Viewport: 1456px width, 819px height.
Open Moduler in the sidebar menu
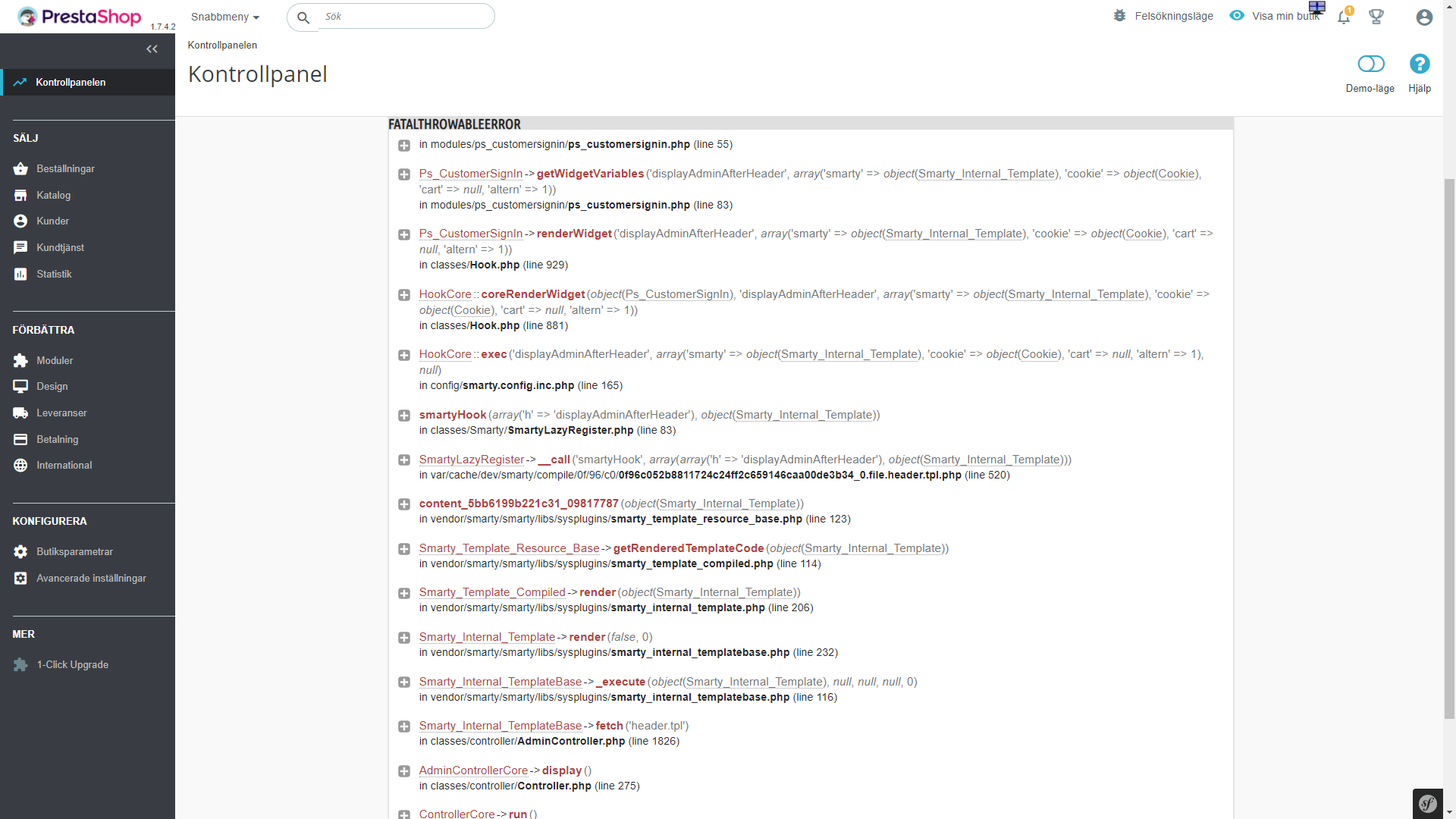pyautogui.click(x=55, y=361)
